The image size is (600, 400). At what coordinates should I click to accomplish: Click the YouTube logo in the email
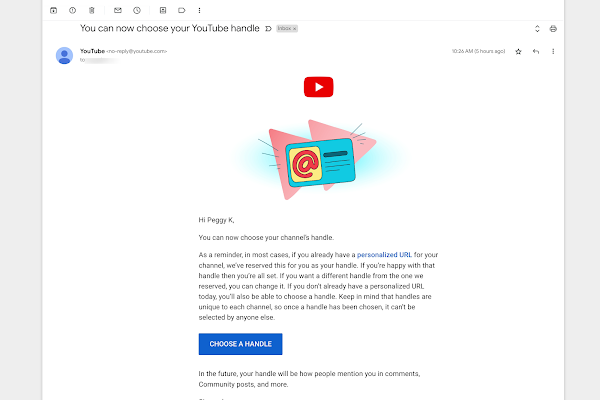click(x=318, y=87)
